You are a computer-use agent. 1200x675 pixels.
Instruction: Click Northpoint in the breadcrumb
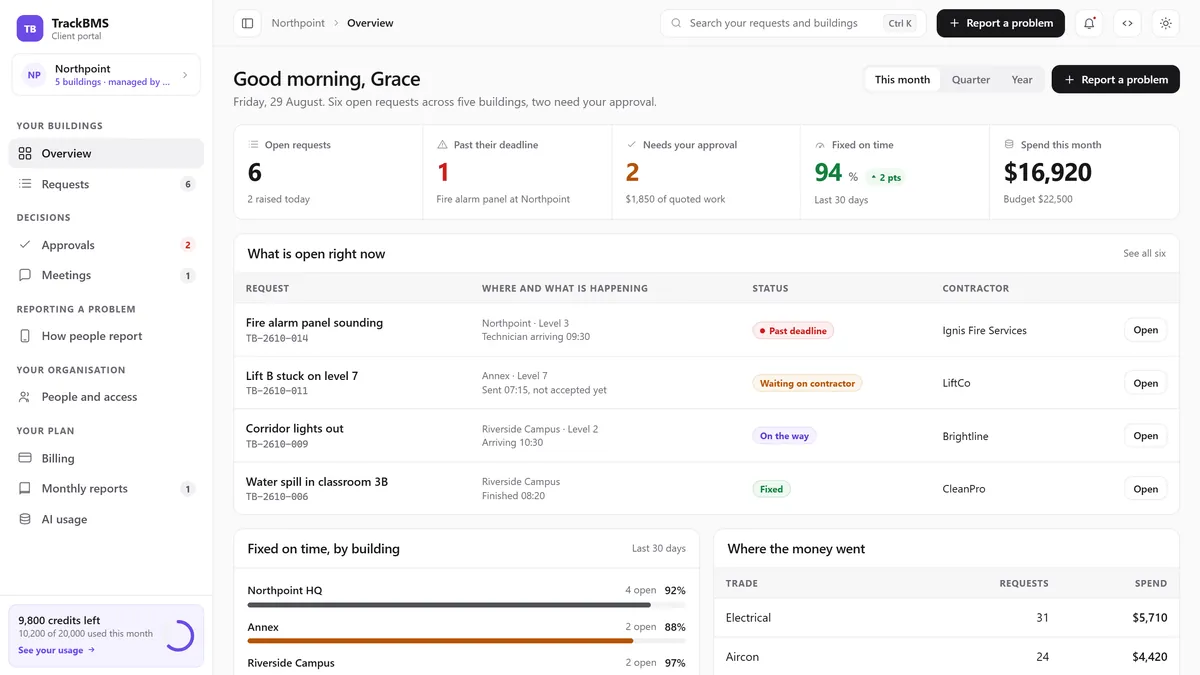coord(298,23)
